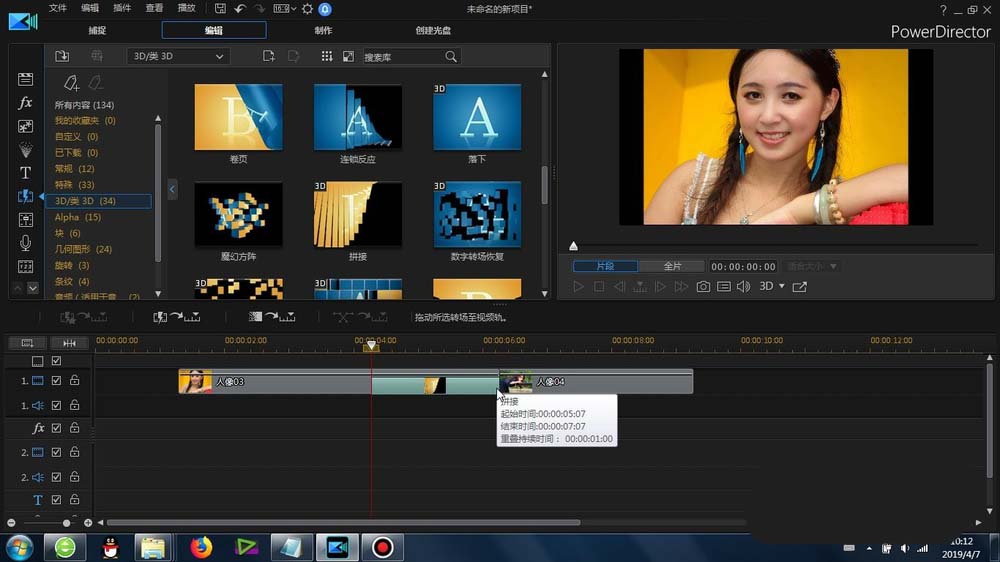Open the 3D/类 3D category dropdown

tap(178, 57)
